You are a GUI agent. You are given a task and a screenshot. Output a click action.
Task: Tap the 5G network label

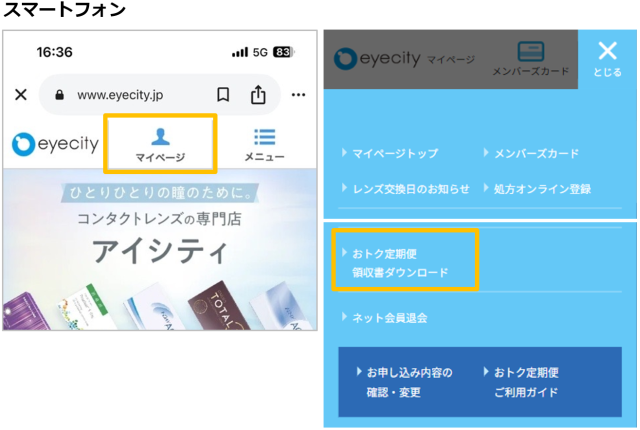click(x=260, y=52)
